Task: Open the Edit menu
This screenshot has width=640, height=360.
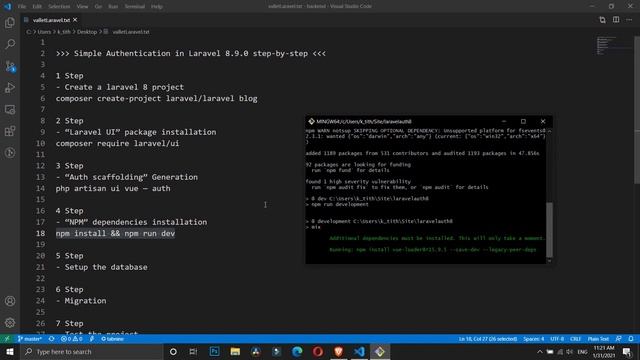Action: pyautogui.click(x=37, y=7)
